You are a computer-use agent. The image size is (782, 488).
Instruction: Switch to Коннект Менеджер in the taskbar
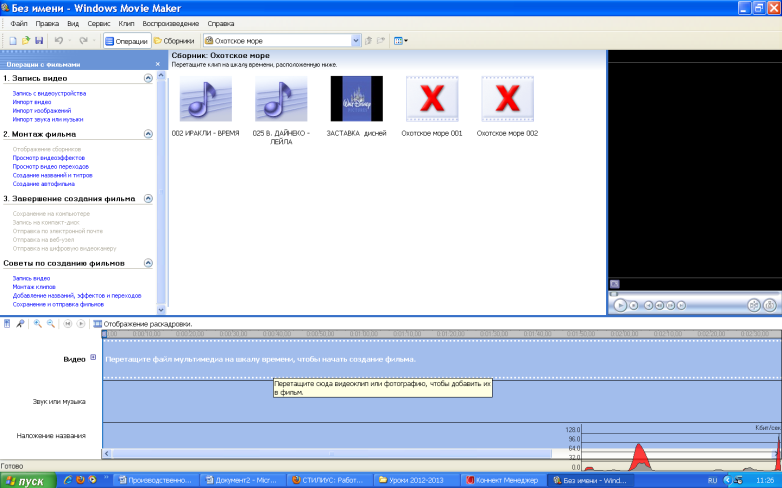[x=502, y=481]
